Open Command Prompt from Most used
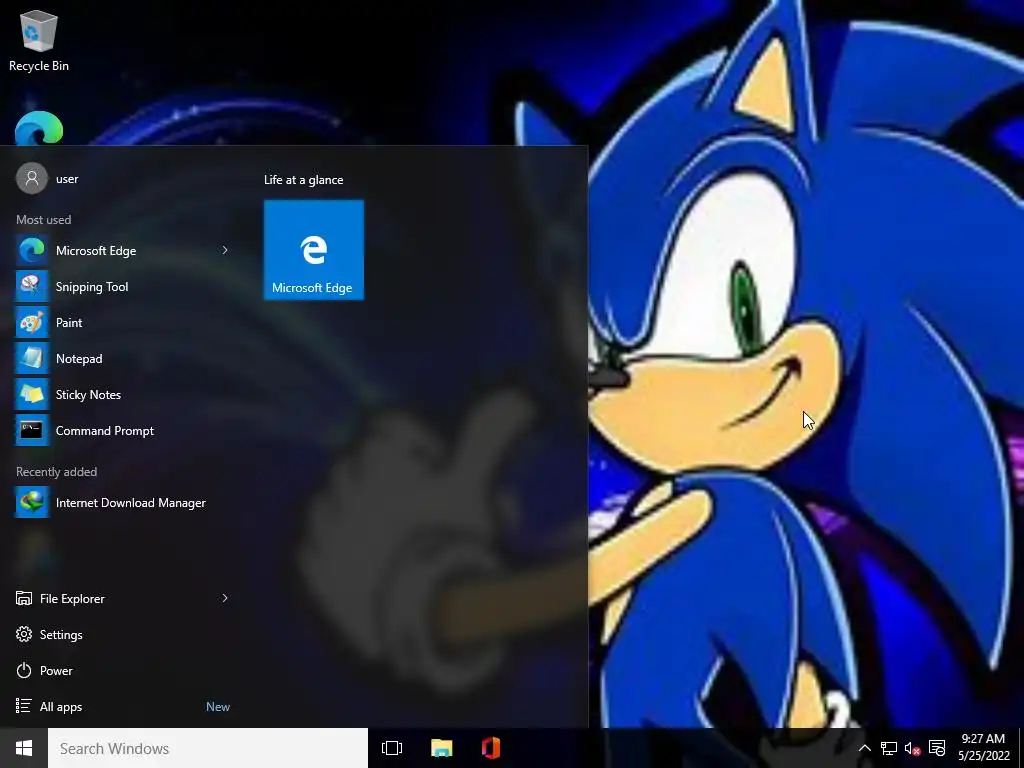Viewport: 1024px width, 768px height. [x=122, y=430]
